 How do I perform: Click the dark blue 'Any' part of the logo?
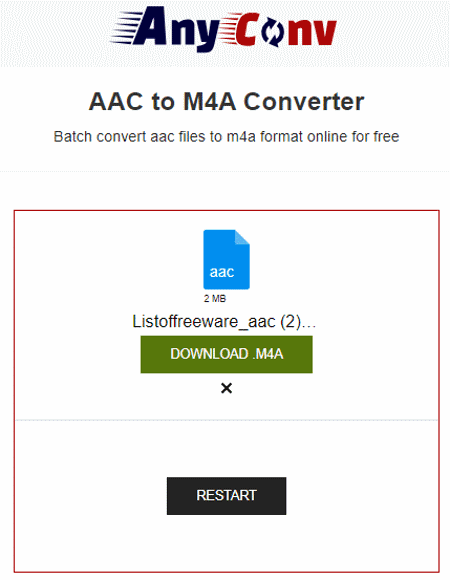[x=176, y=29]
